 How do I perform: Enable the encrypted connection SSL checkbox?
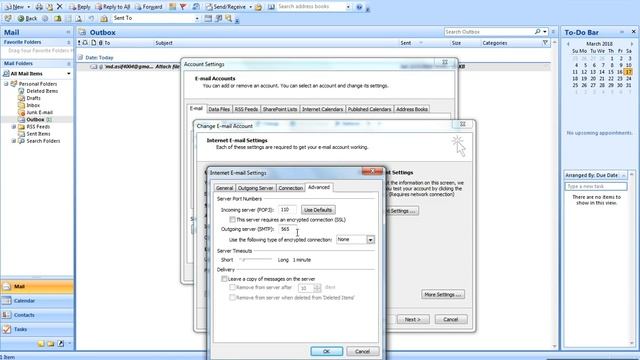232,220
